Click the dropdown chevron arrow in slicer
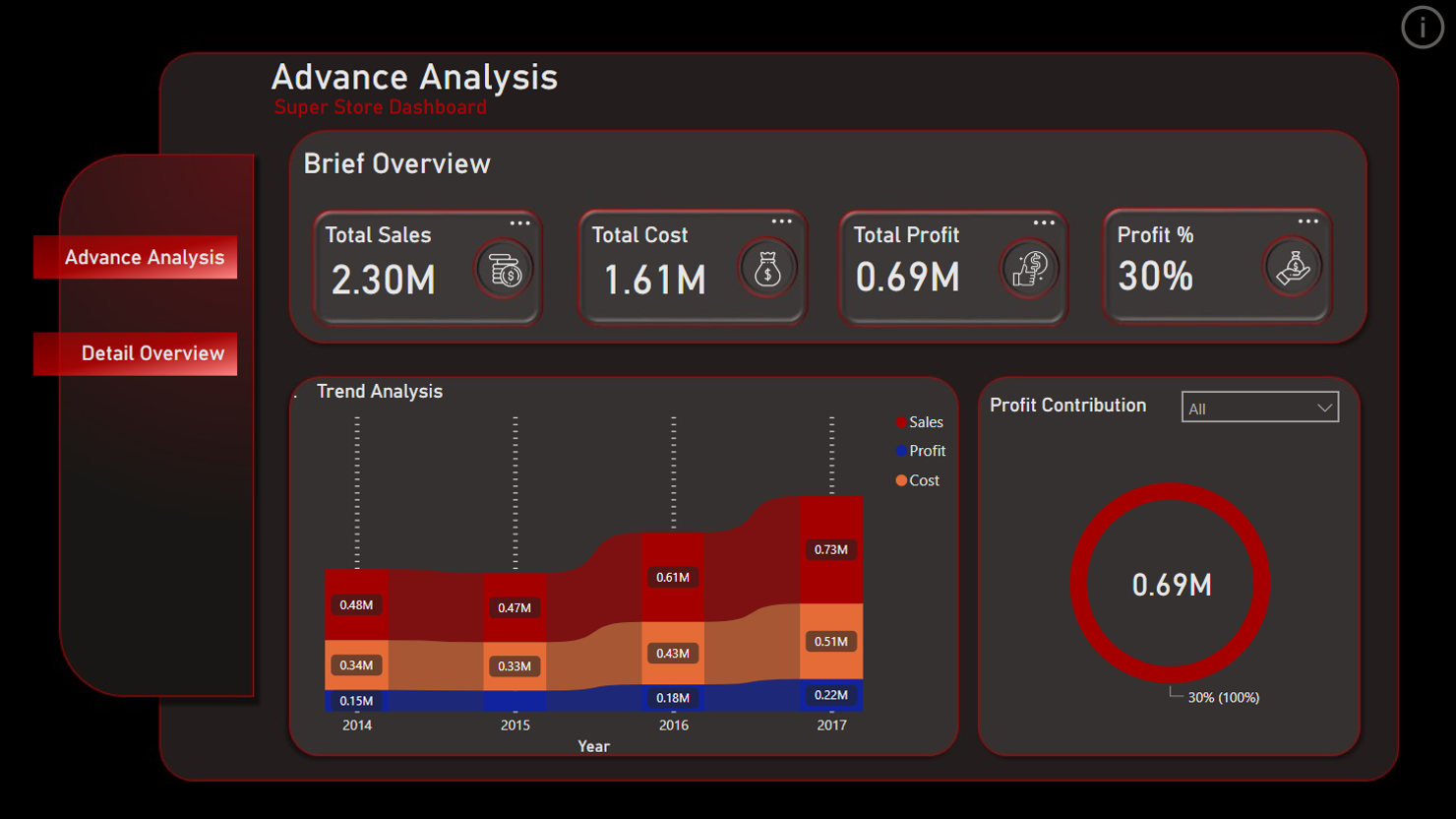 pos(1324,408)
